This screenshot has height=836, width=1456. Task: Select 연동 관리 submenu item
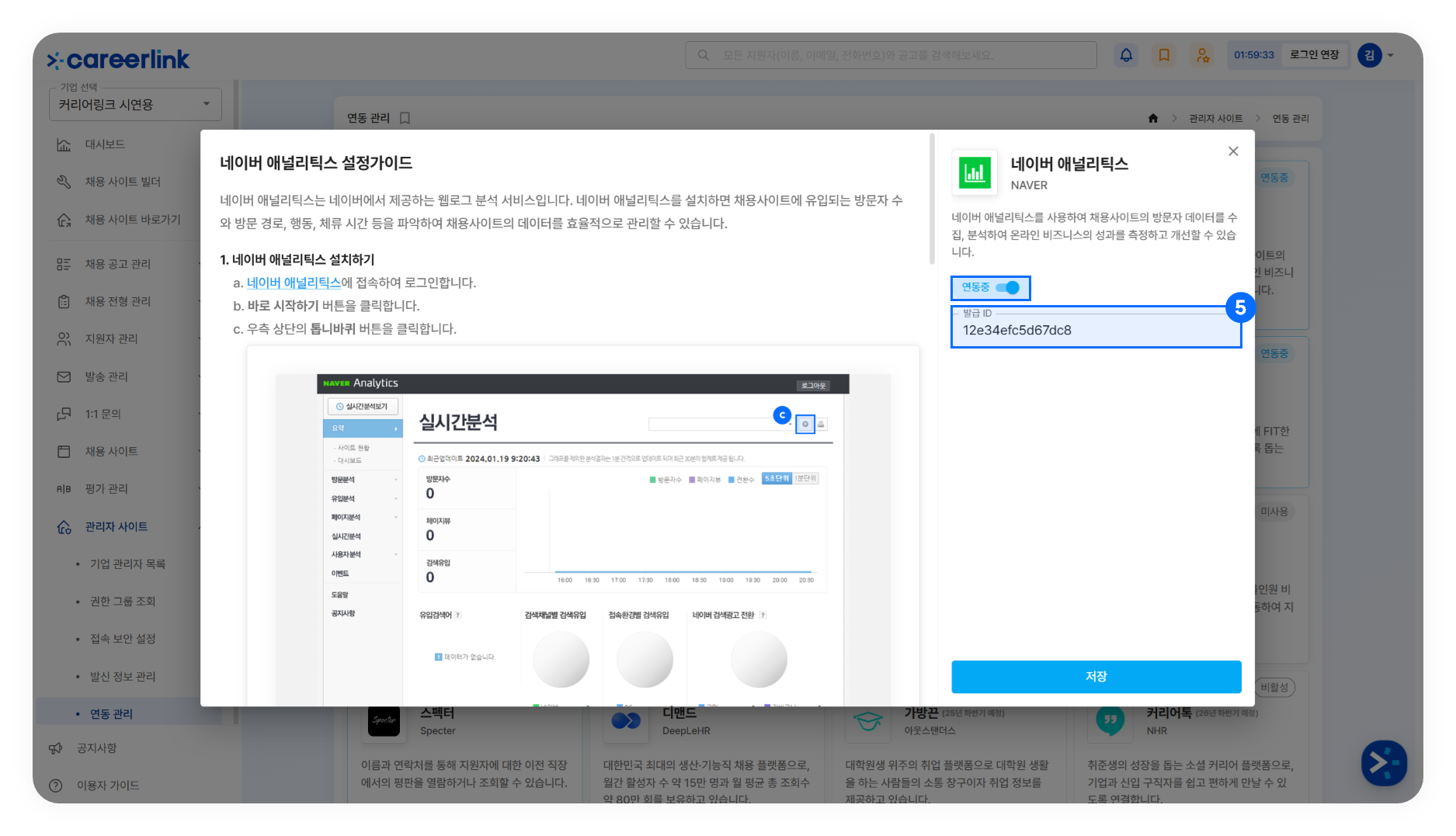pyautogui.click(x=111, y=713)
